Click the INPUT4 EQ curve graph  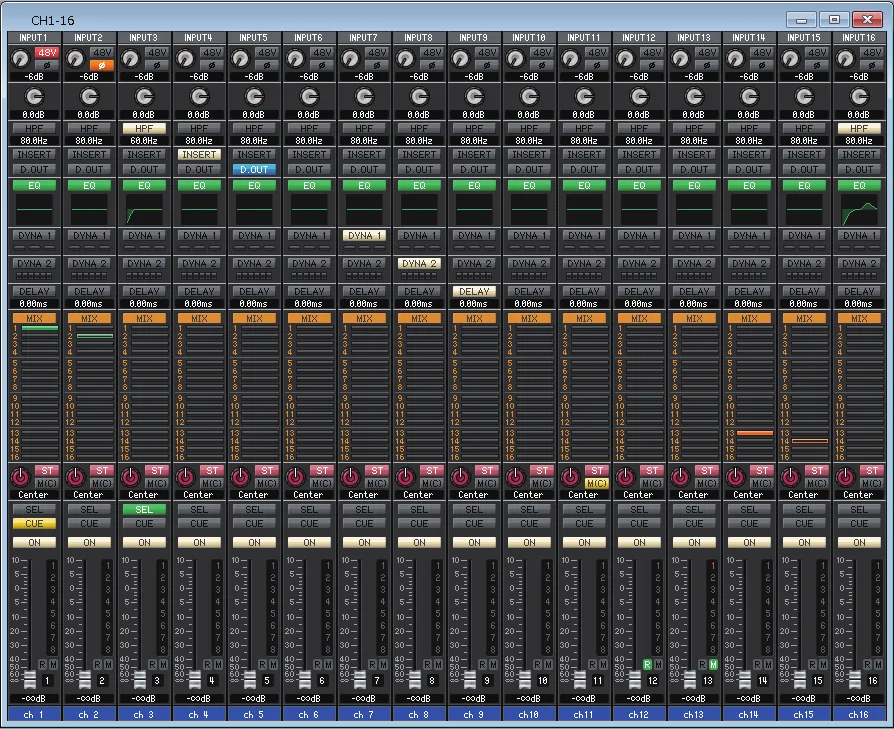(200, 209)
